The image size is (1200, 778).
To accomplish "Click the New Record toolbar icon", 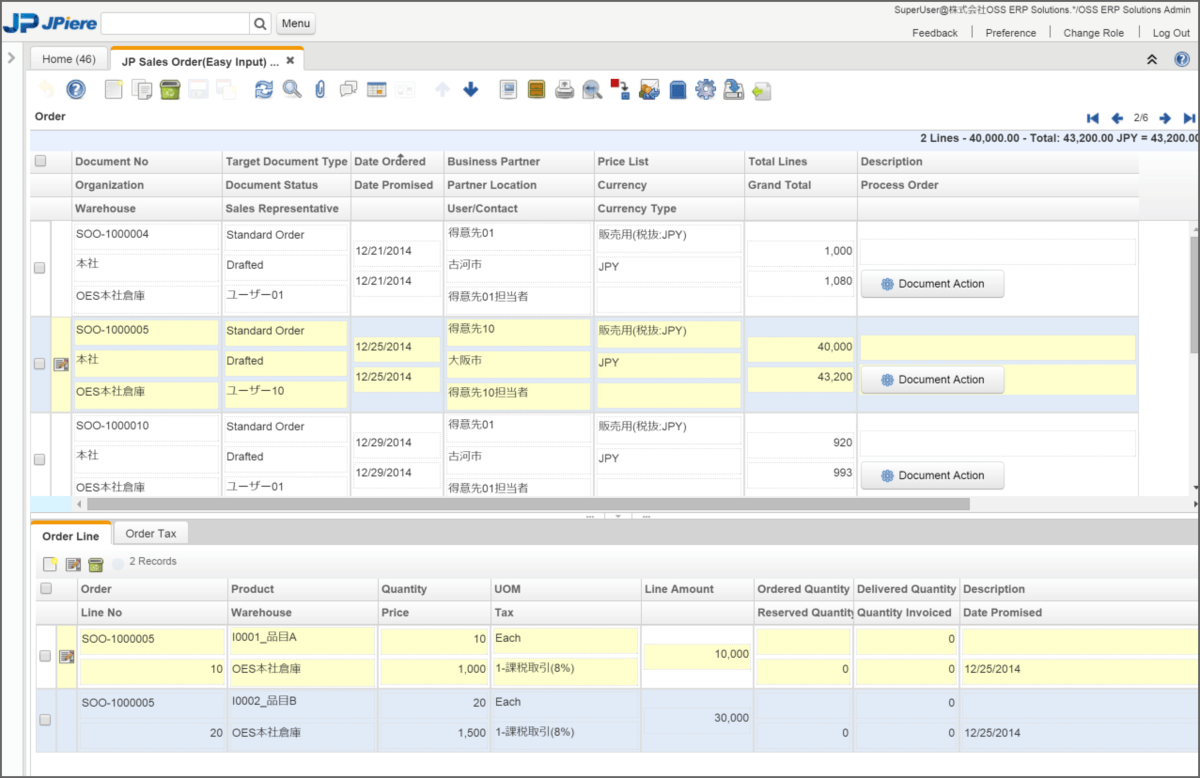I will [x=114, y=90].
